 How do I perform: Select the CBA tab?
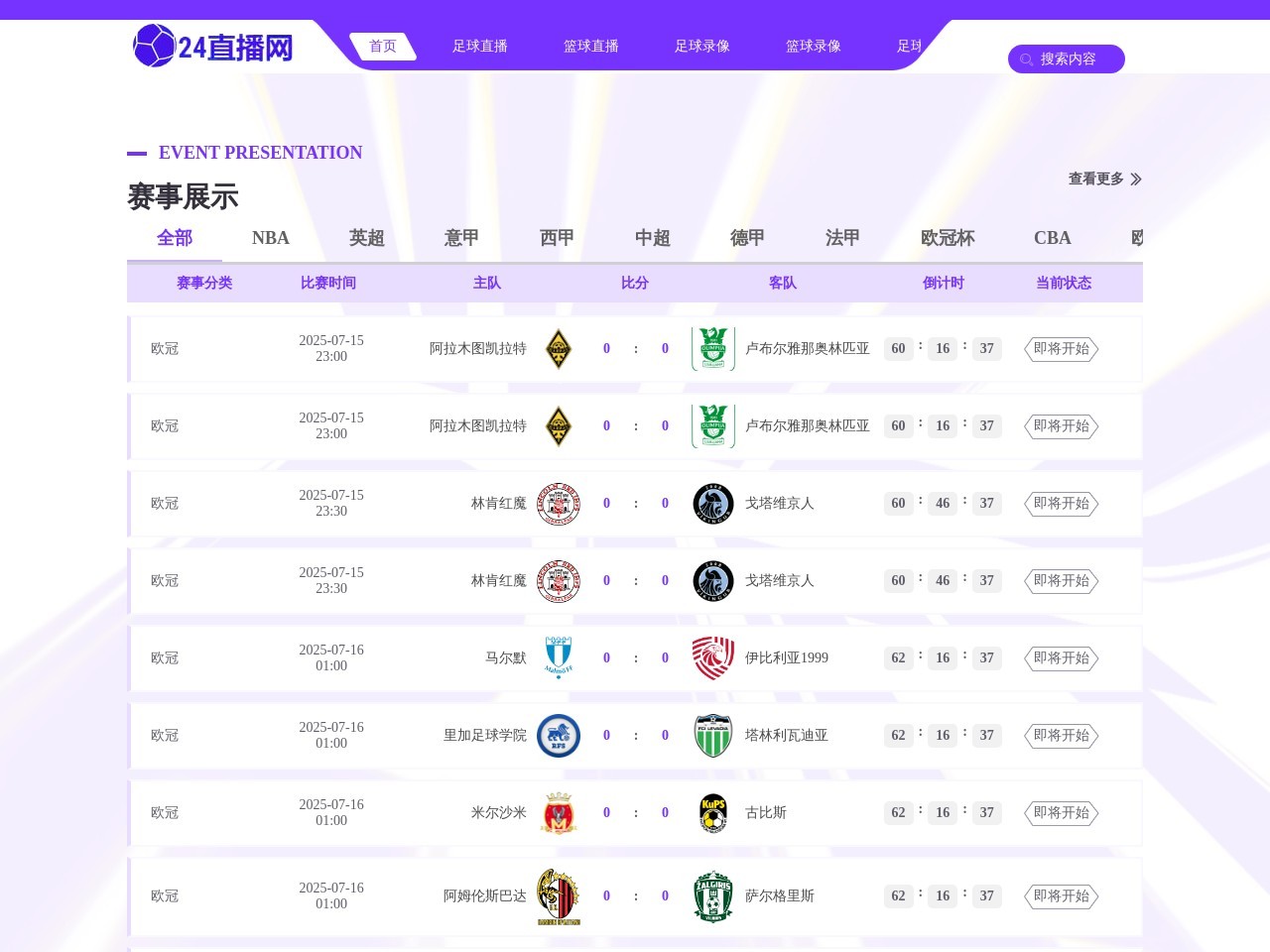(1053, 238)
